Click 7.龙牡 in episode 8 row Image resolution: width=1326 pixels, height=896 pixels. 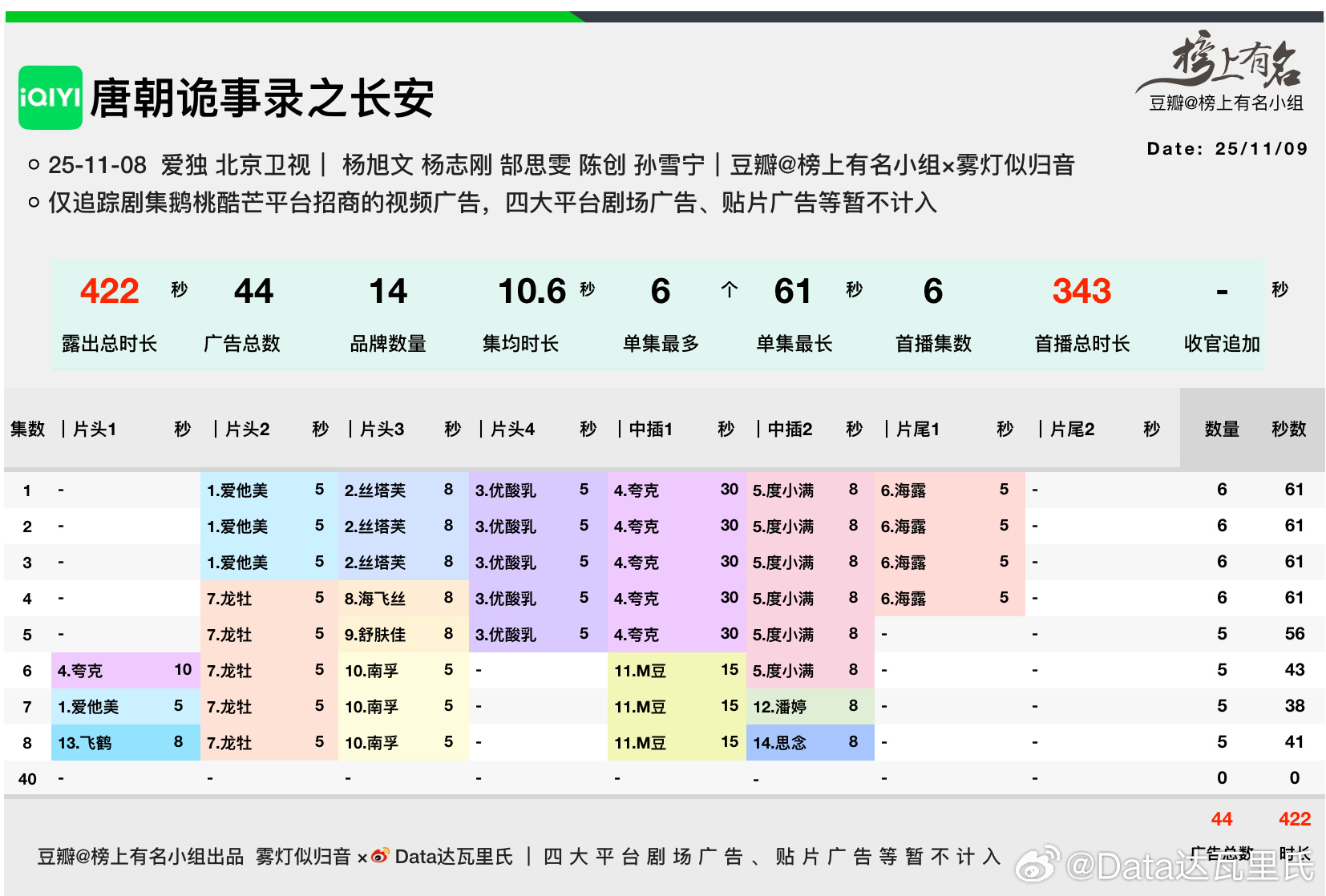pyautogui.click(x=229, y=743)
